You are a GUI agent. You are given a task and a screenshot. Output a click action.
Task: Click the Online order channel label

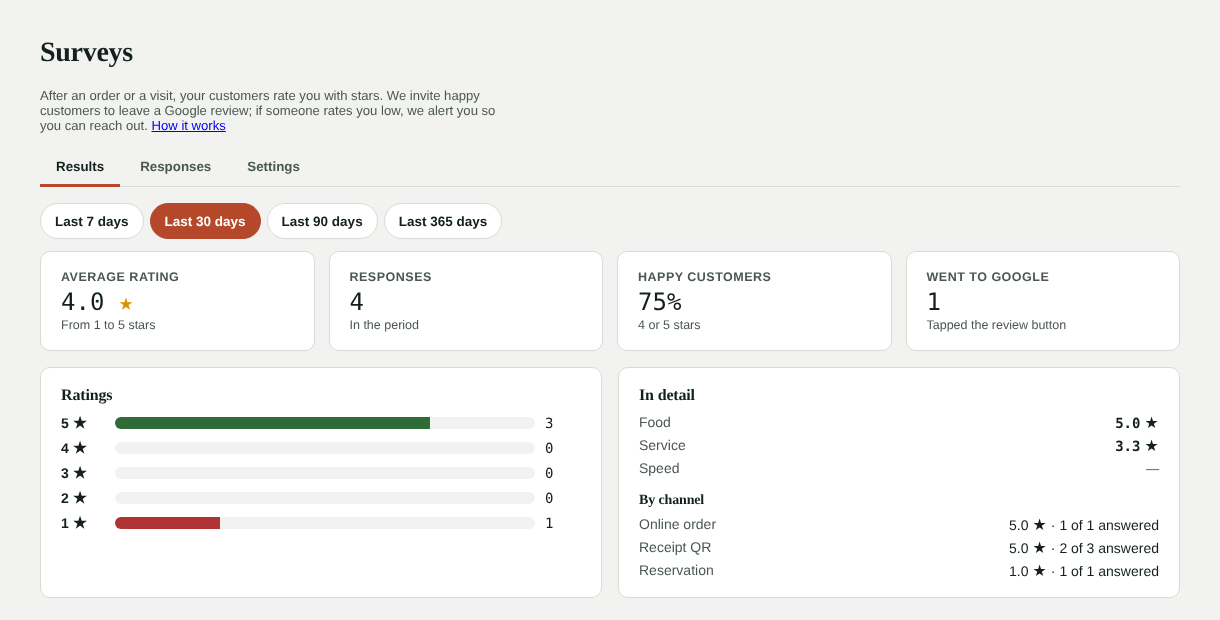677,524
